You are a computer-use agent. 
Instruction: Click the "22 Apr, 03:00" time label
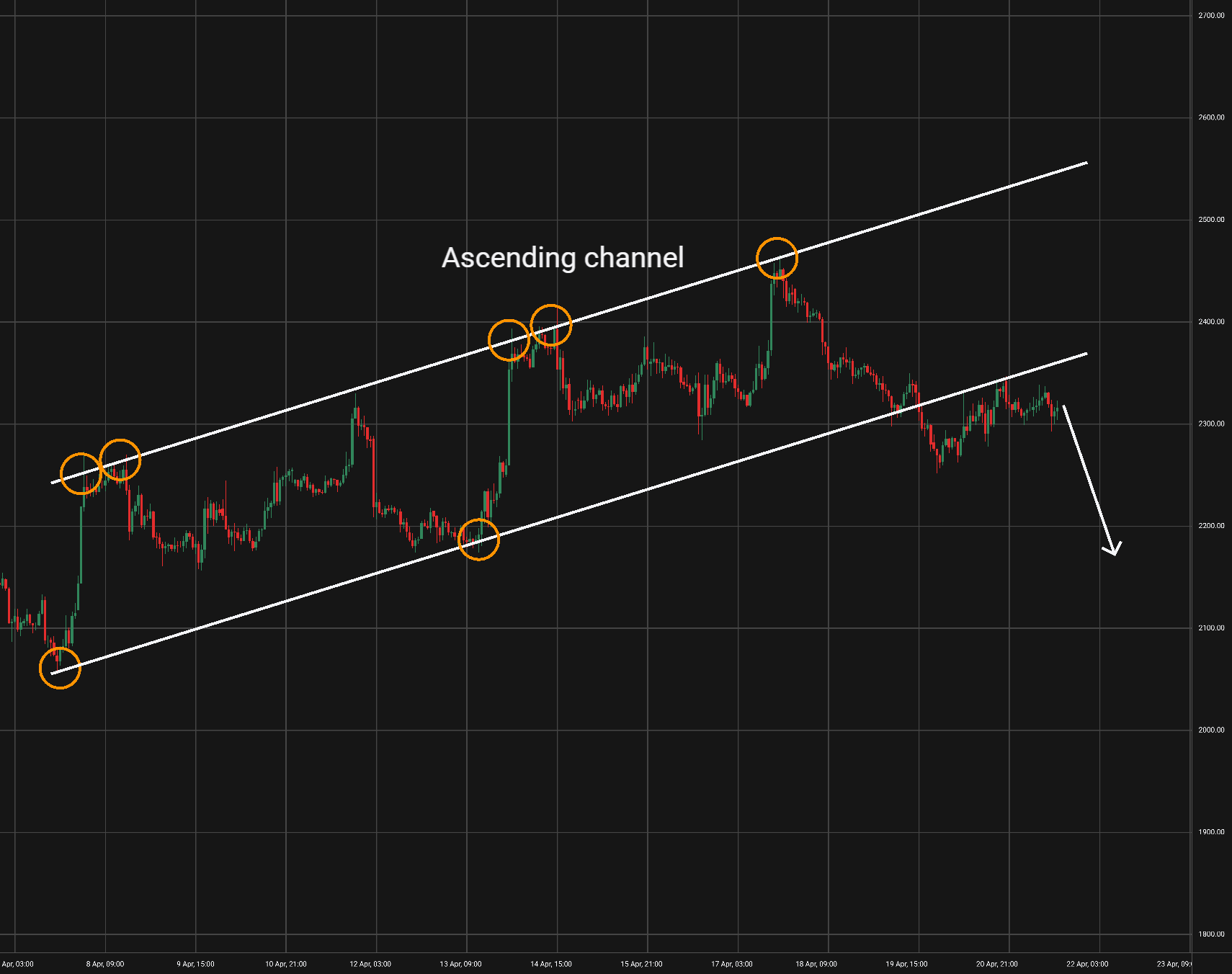(1087, 964)
